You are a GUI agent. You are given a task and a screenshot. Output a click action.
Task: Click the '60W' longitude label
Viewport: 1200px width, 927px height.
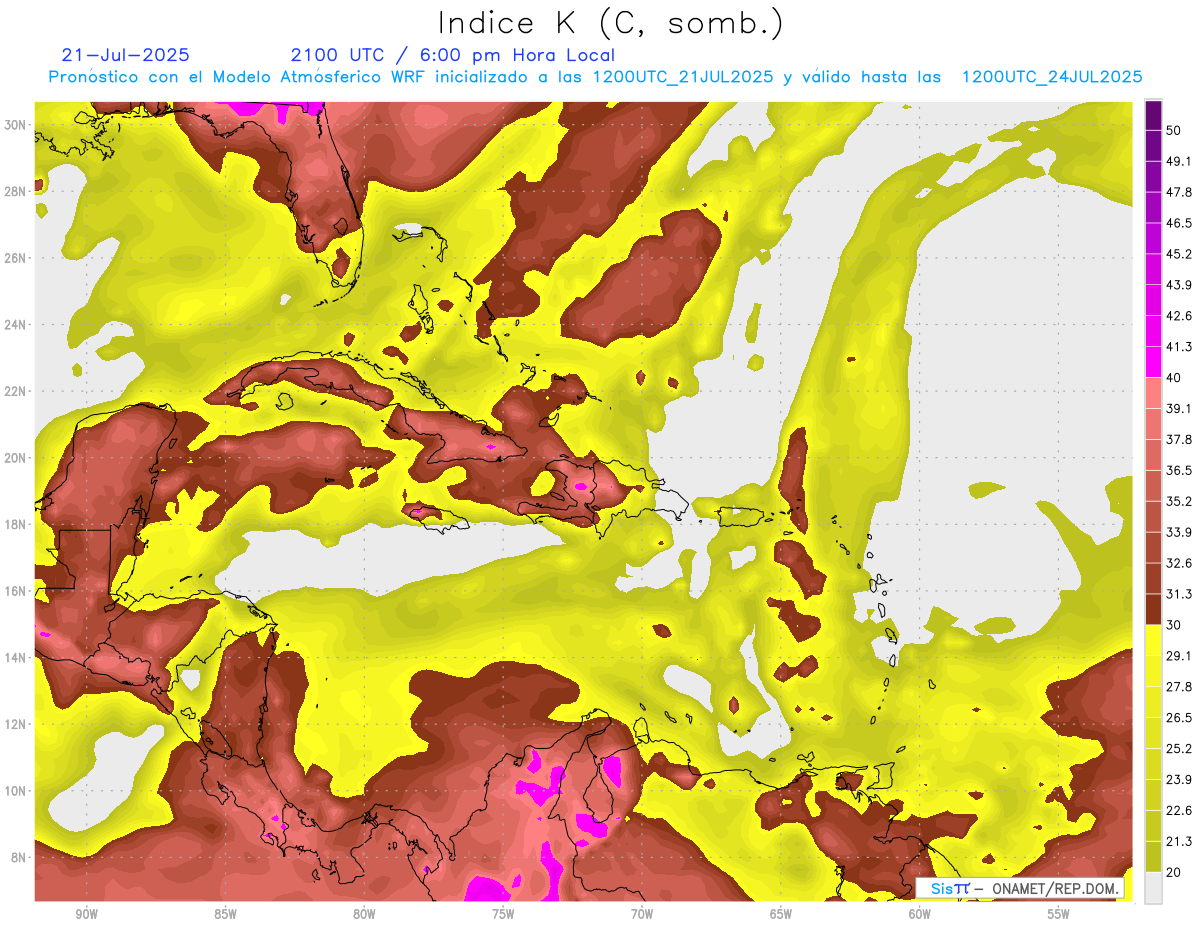(x=920, y=914)
